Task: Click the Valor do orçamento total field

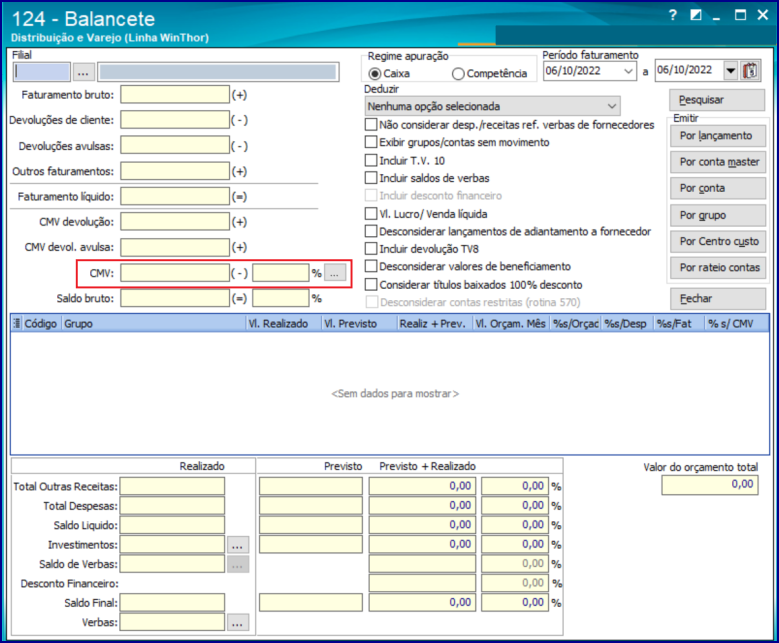Action: (x=710, y=485)
